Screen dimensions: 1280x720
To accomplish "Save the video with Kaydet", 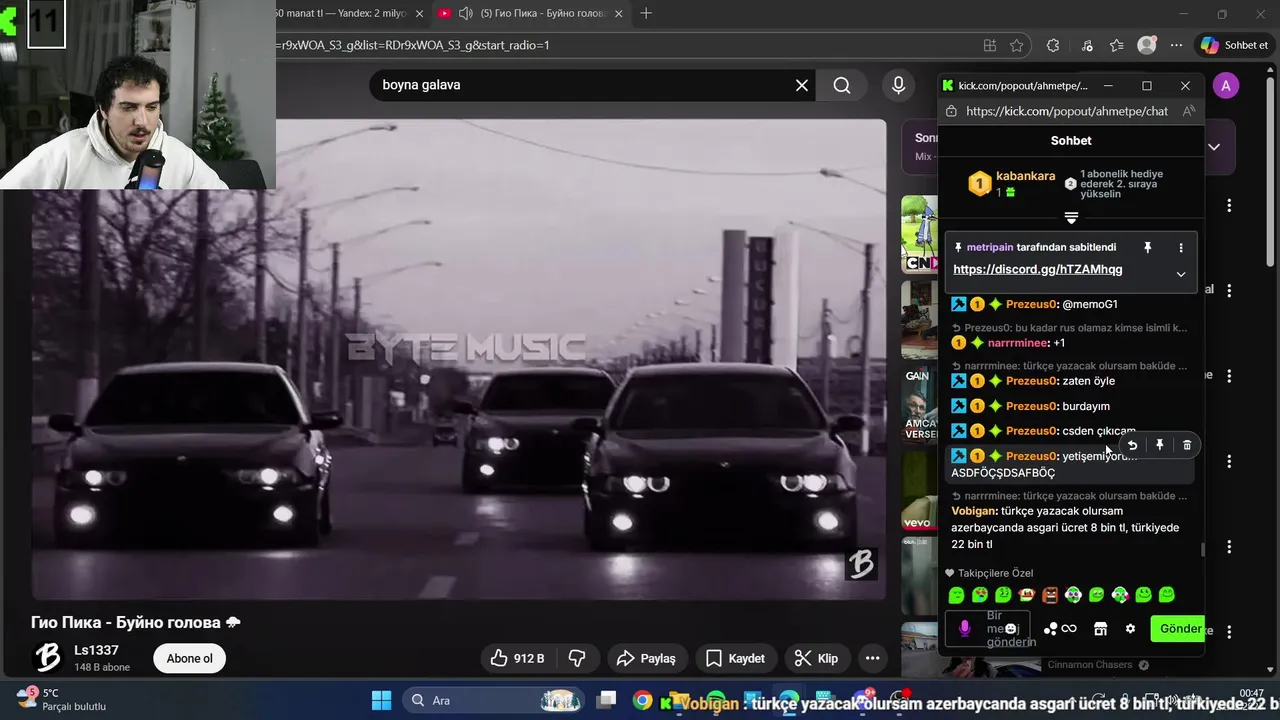I will (735, 658).
